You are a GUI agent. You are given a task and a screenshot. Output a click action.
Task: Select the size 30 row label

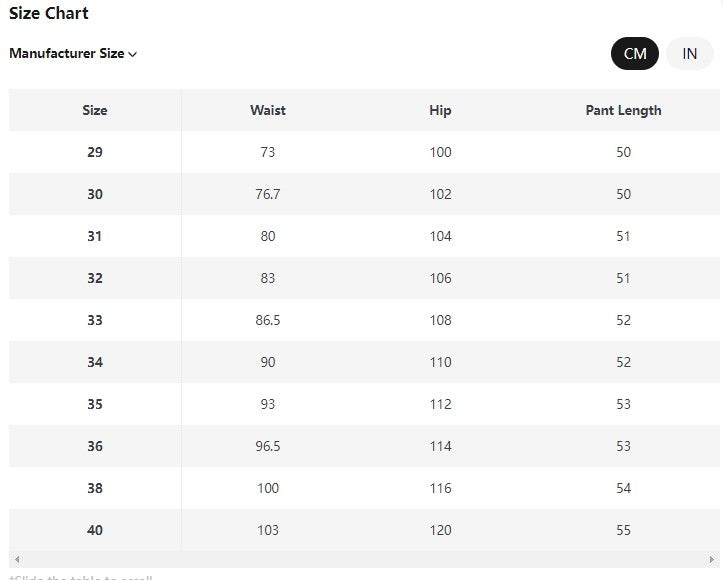point(95,194)
